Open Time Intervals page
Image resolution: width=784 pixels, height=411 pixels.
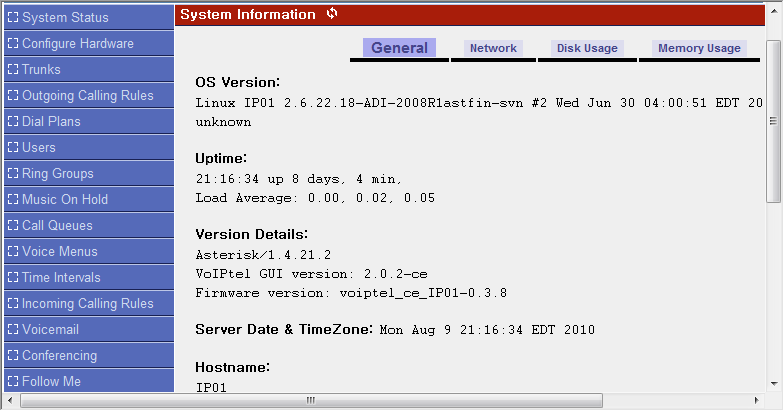tap(89, 277)
